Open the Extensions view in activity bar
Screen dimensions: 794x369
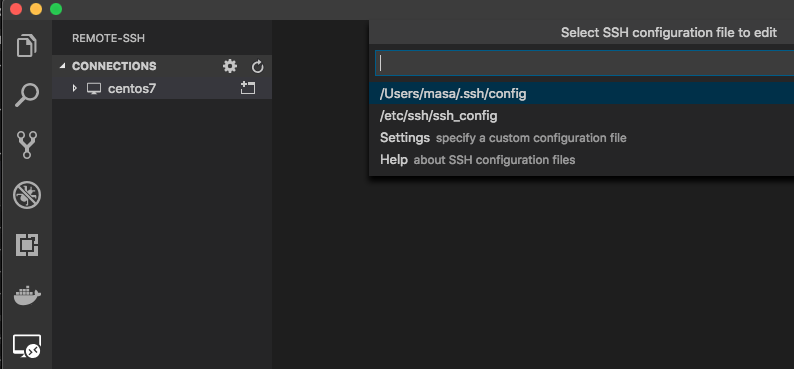[27, 245]
